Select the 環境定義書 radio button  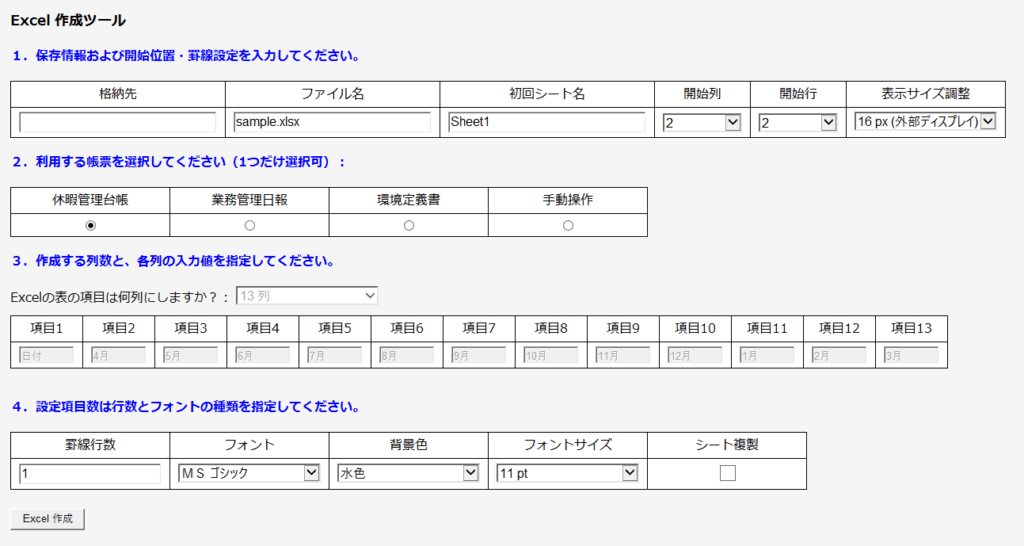click(x=408, y=225)
